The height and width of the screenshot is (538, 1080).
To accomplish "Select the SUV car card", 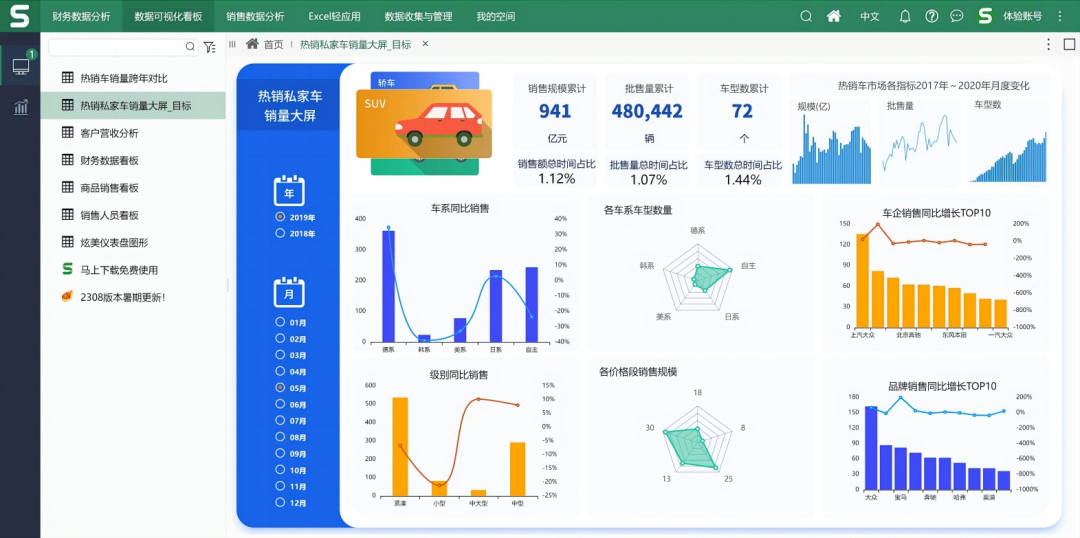I will [424, 124].
